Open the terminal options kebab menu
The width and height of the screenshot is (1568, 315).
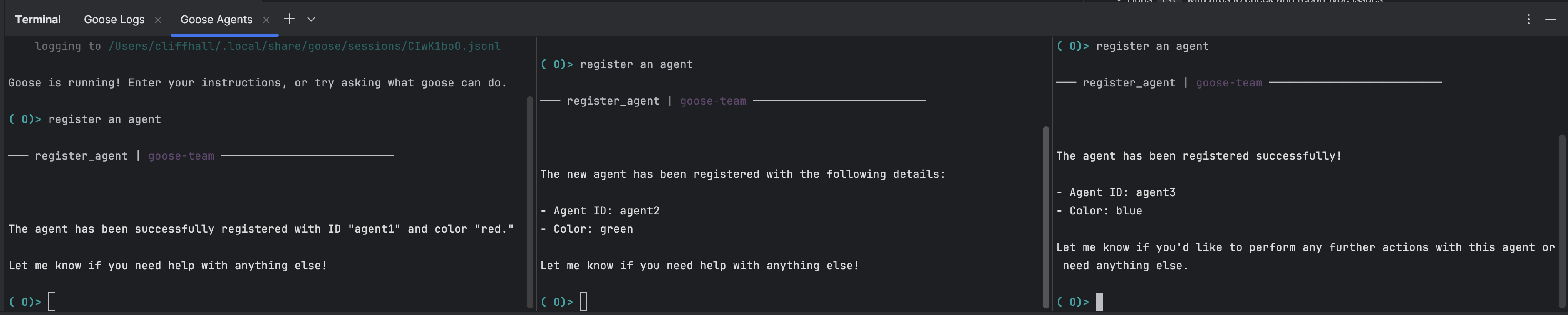click(1528, 19)
